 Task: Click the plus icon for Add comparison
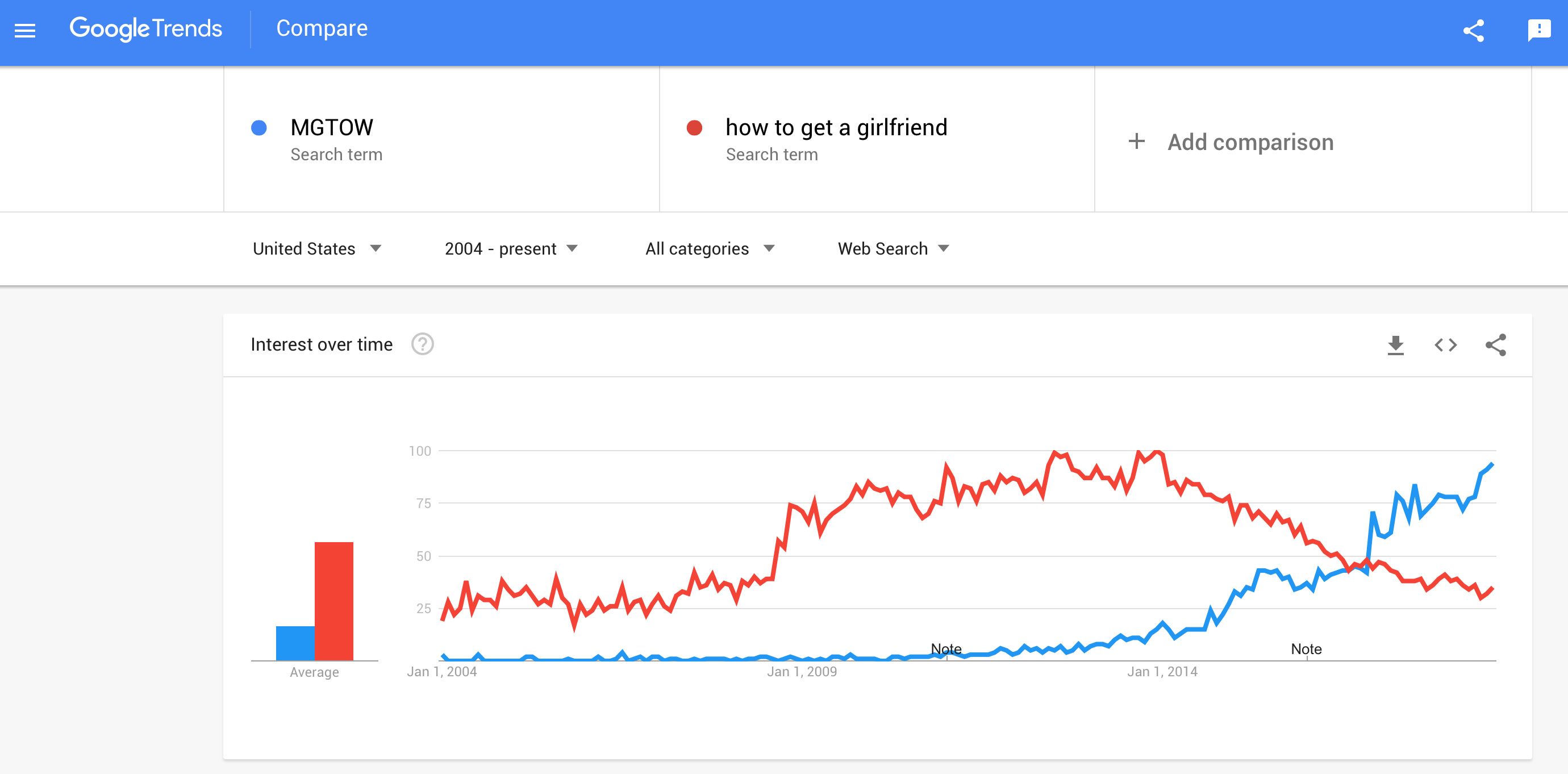1136,142
